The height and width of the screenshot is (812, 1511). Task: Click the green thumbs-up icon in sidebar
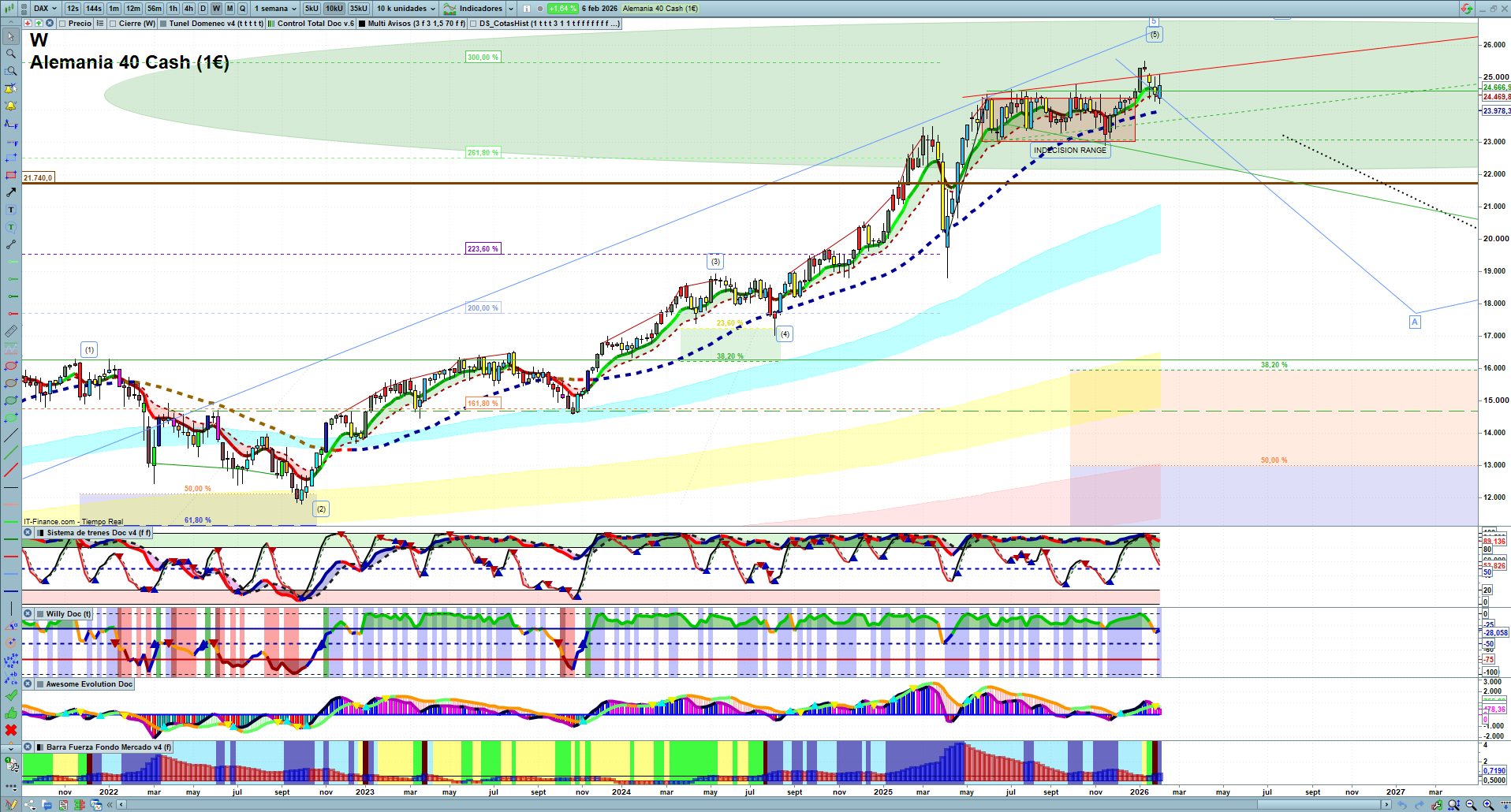(x=11, y=713)
